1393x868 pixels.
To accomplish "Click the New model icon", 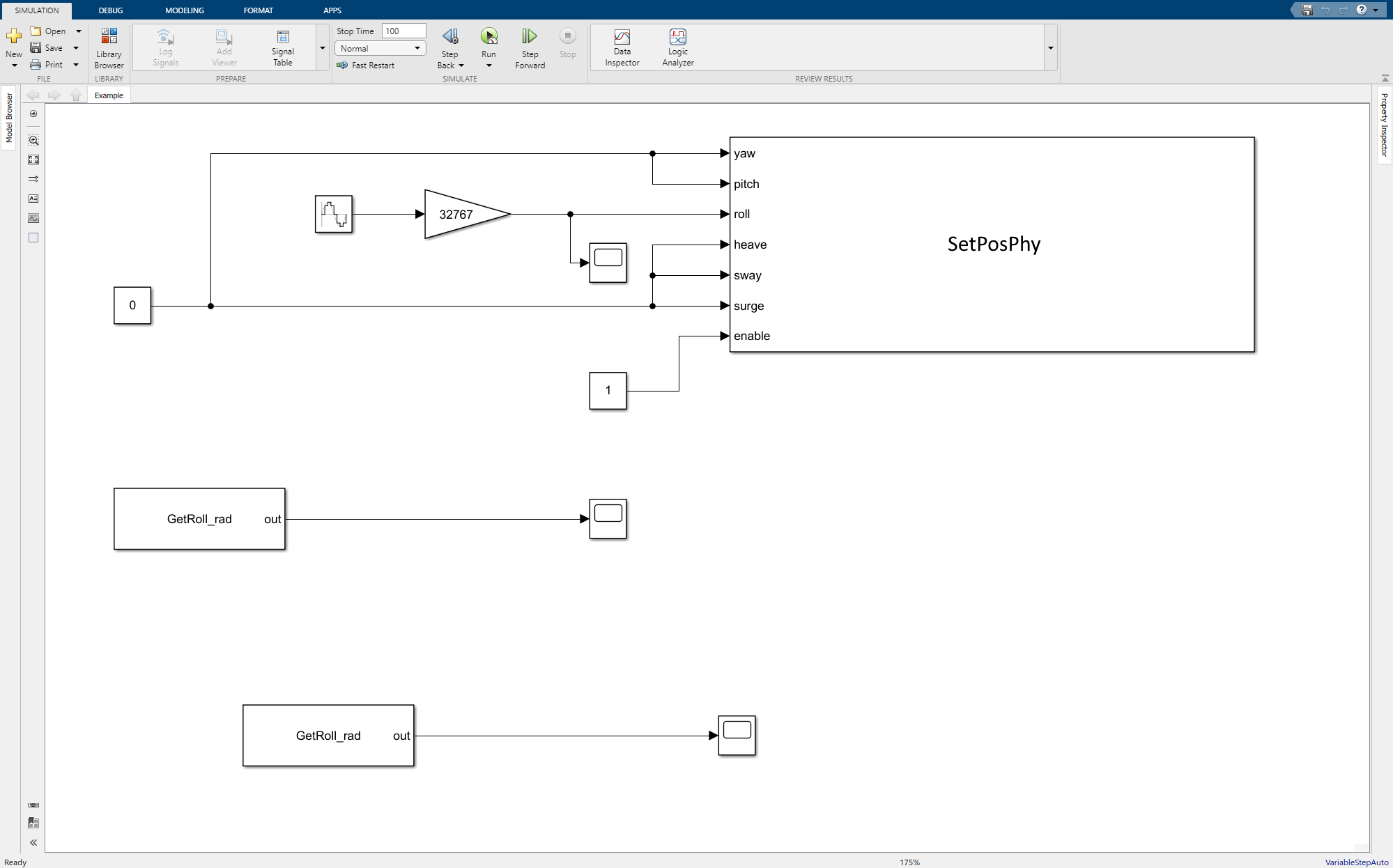I will pos(14,36).
